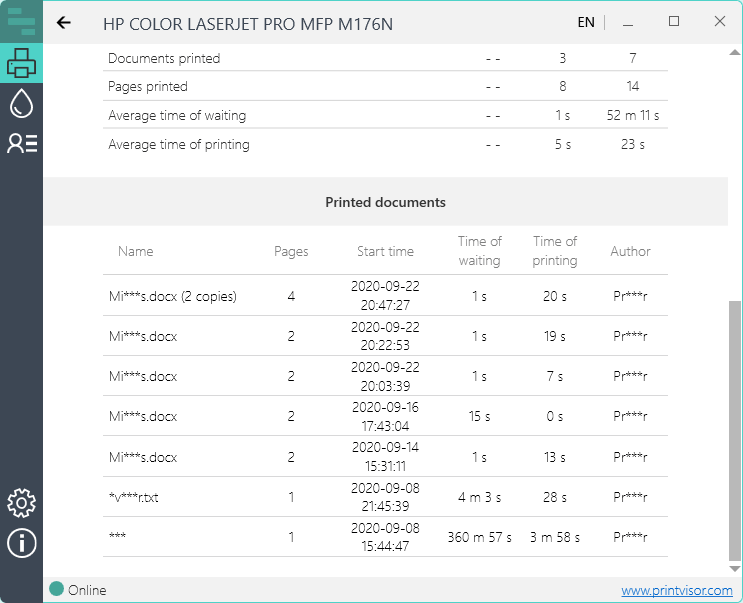Screen dimensions: 743x603
Task: Click the back arrow icon
Action: (x=64, y=22)
